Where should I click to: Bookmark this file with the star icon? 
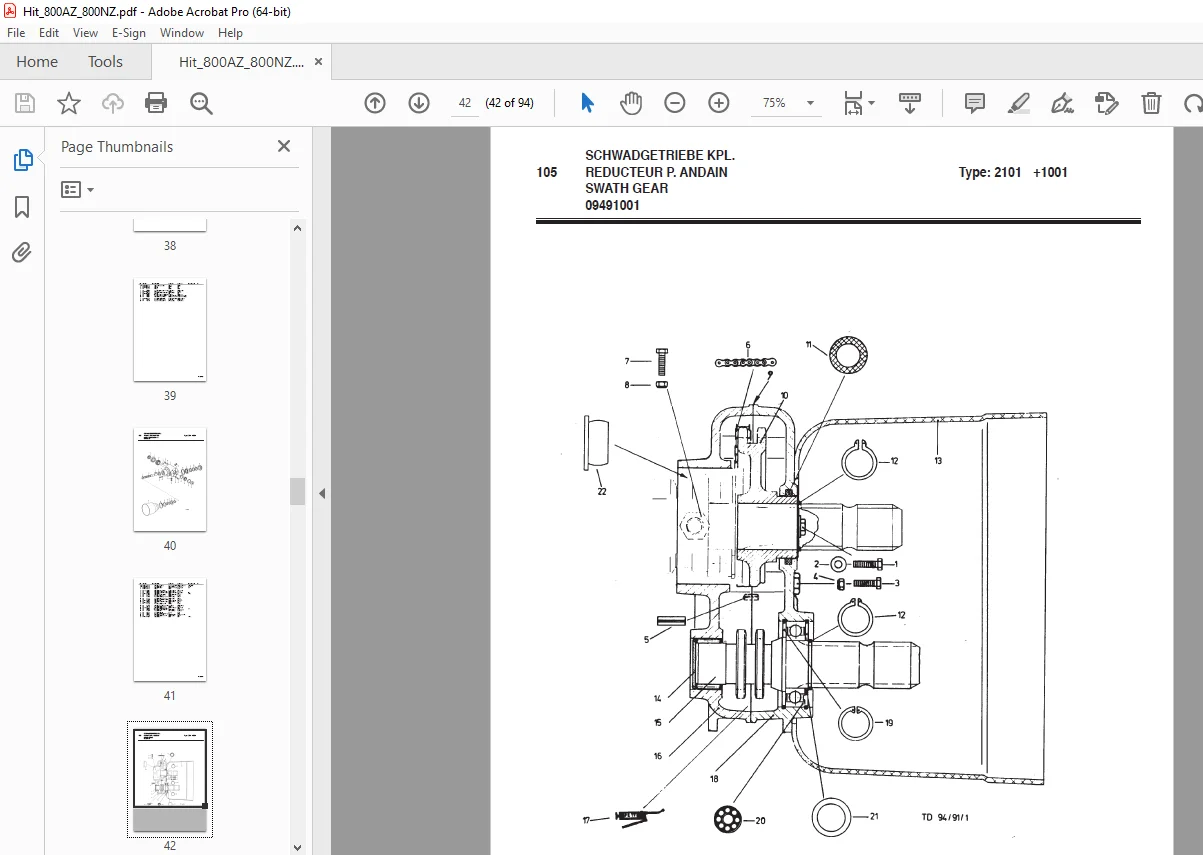pyautogui.click(x=68, y=103)
